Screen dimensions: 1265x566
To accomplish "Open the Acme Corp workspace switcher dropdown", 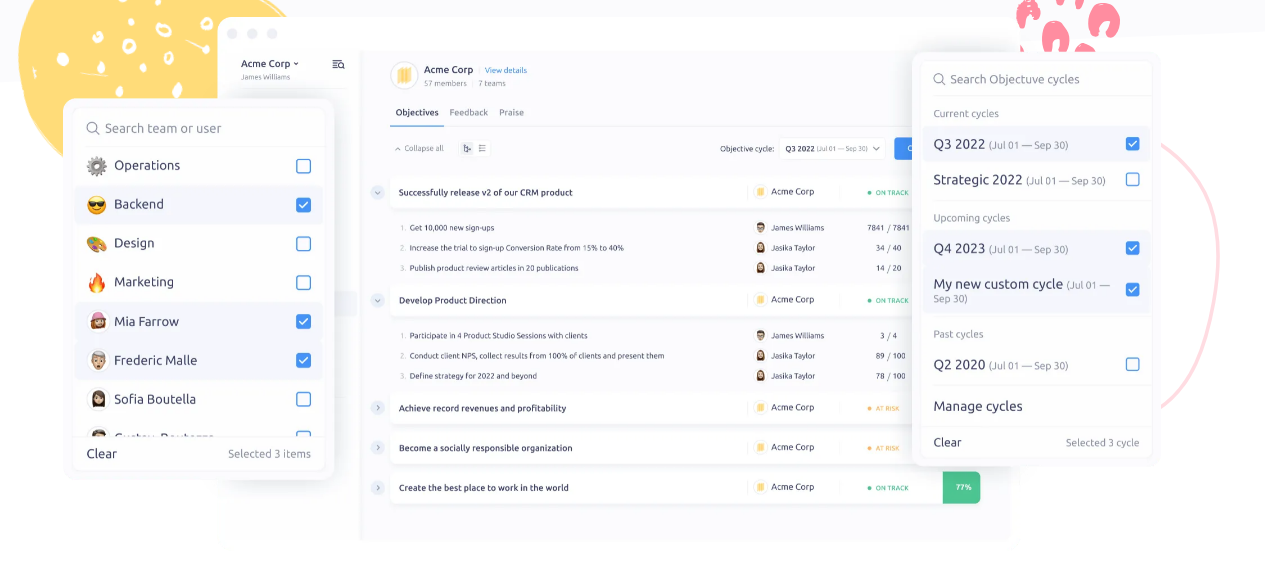I will click(270, 64).
